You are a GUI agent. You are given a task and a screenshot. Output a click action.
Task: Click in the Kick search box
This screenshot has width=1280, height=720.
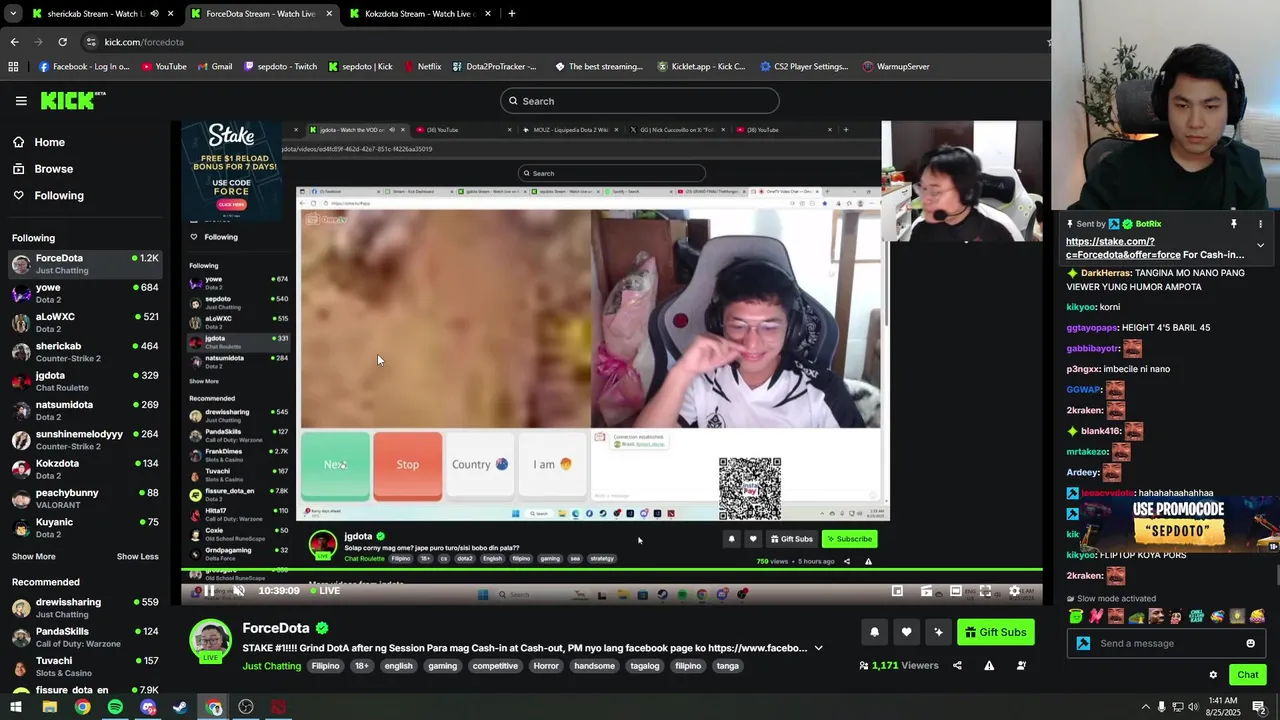point(640,101)
